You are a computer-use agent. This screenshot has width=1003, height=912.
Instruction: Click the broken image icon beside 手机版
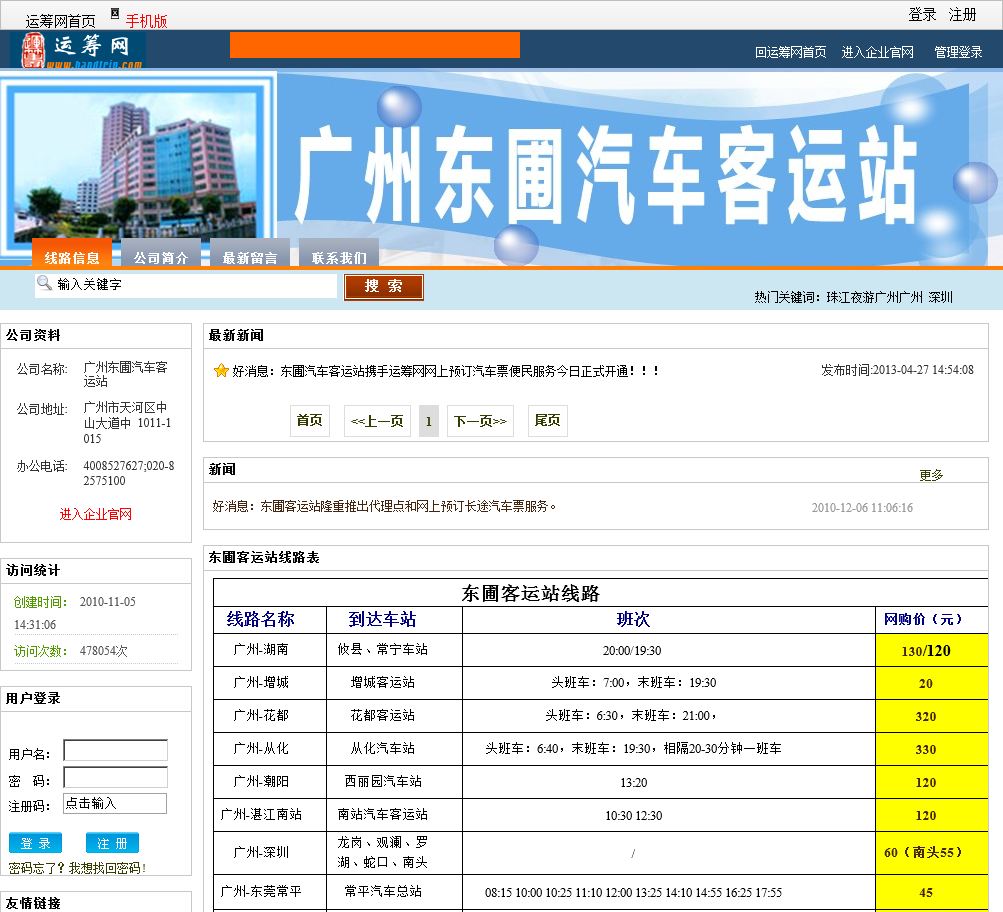[x=114, y=14]
